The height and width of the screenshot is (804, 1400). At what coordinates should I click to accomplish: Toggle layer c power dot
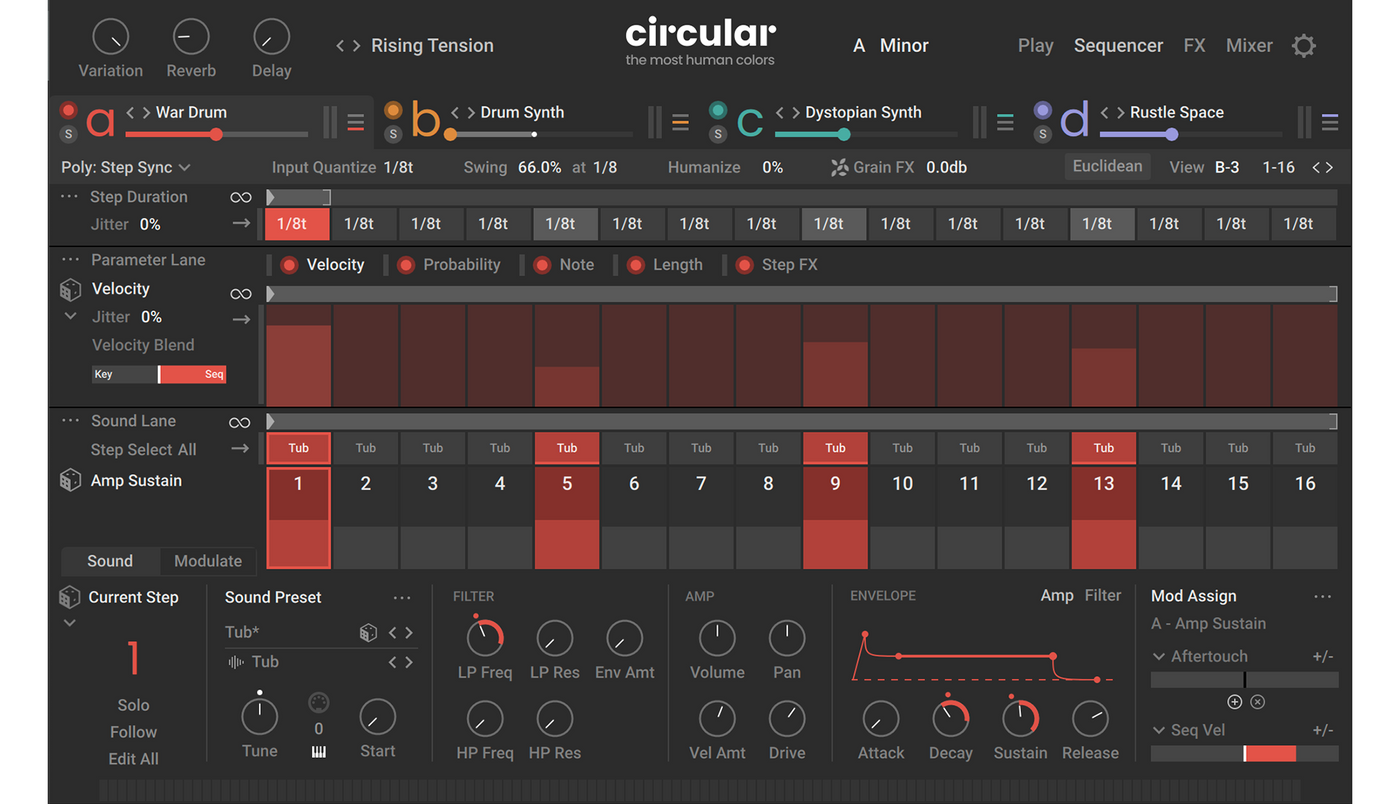(x=717, y=111)
